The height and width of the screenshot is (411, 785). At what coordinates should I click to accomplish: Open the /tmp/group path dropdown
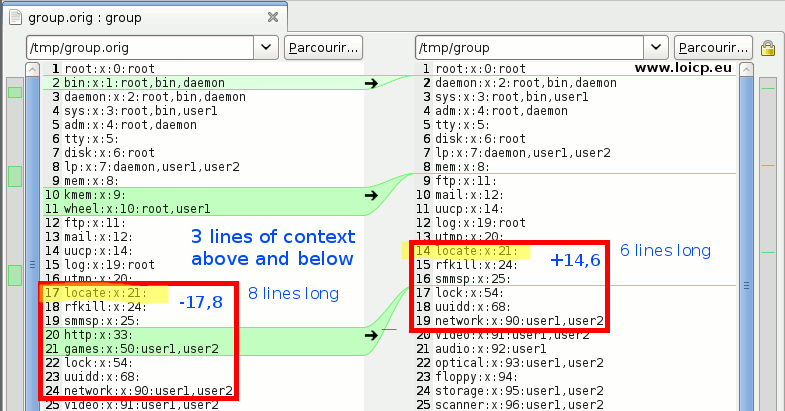[x=656, y=47]
